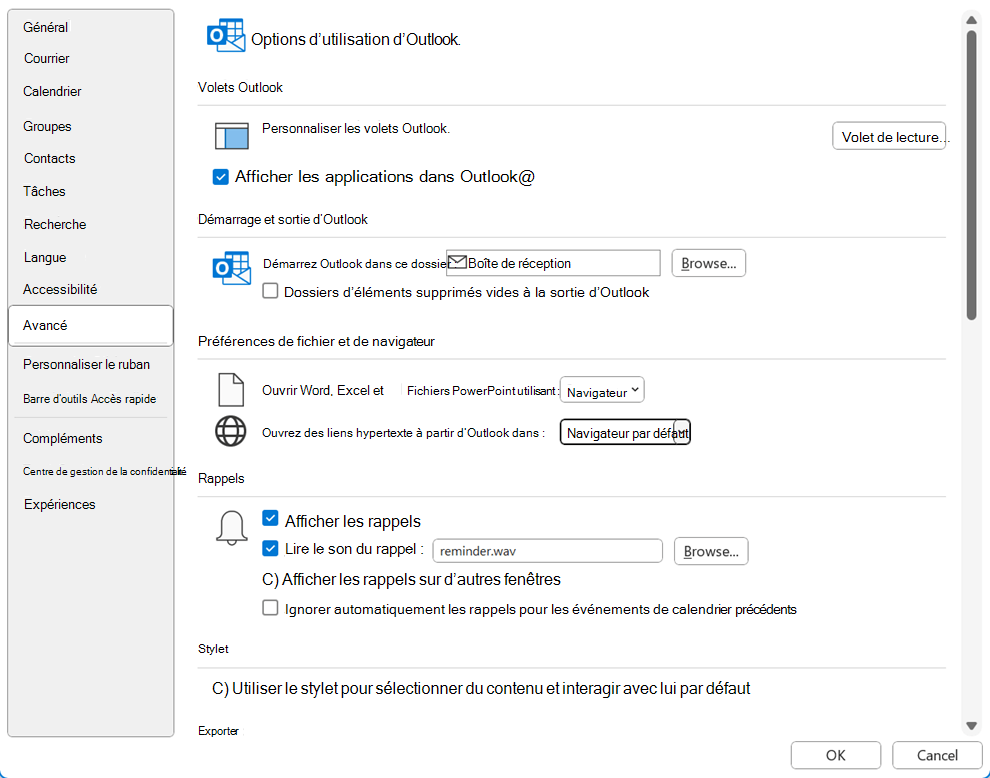
Task: Click the Démarrage et sortie d'Outlook heading
Action: (x=283, y=219)
